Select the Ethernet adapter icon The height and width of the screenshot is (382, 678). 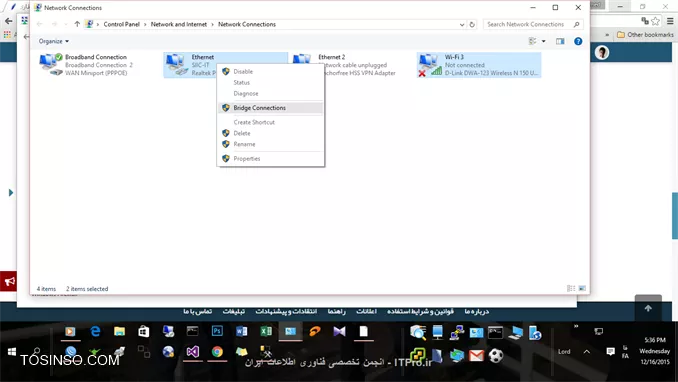coord(176,64)
